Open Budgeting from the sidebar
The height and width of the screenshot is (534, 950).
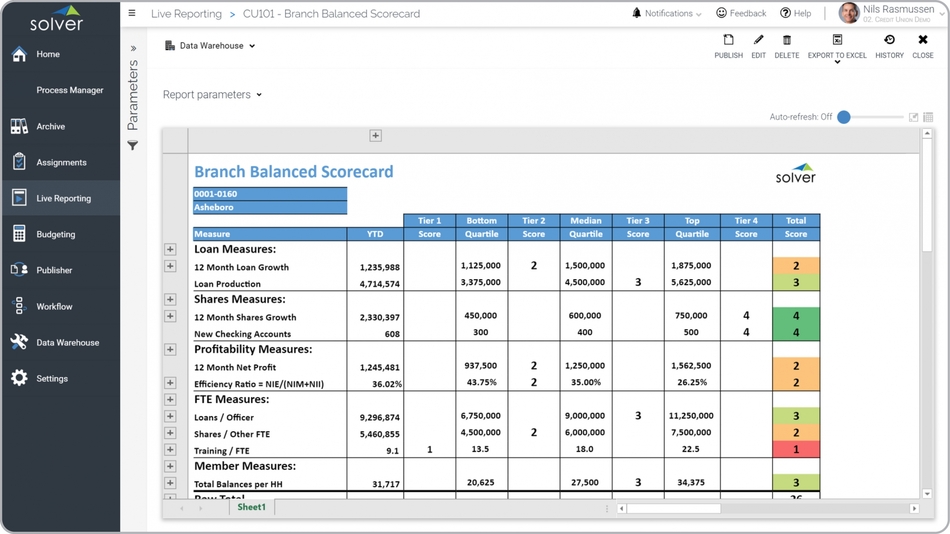[56, 234]
